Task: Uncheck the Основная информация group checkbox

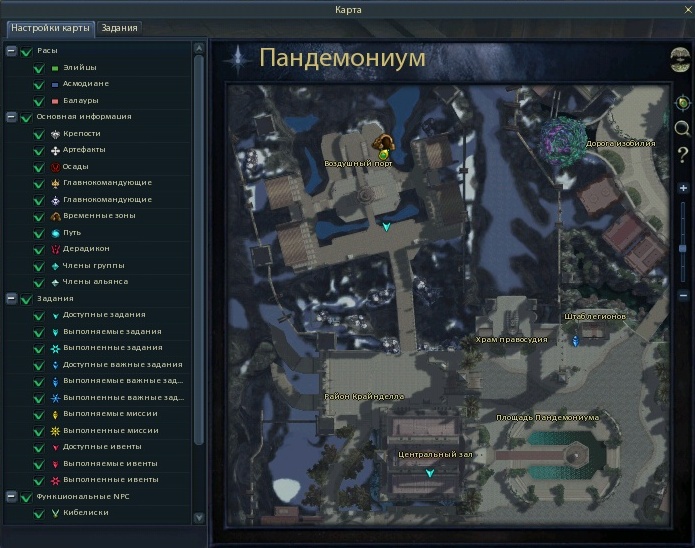Action: 27,117
